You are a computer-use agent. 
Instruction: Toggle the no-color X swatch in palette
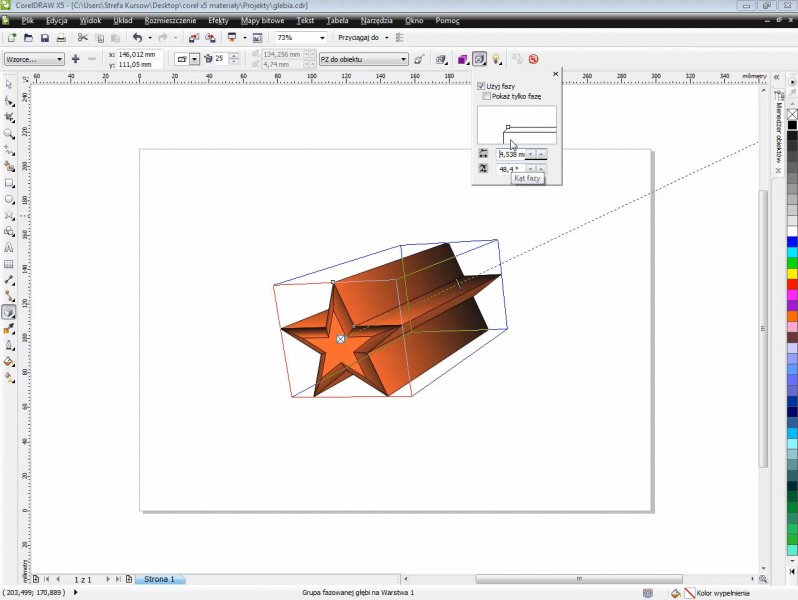pos(792,114)
